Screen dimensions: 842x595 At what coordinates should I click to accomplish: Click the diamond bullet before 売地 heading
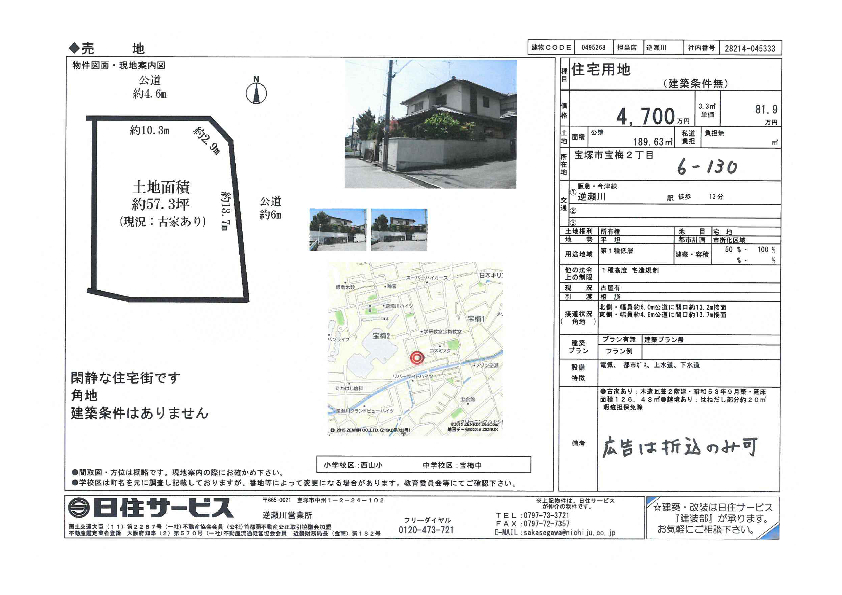pos(73,48)
